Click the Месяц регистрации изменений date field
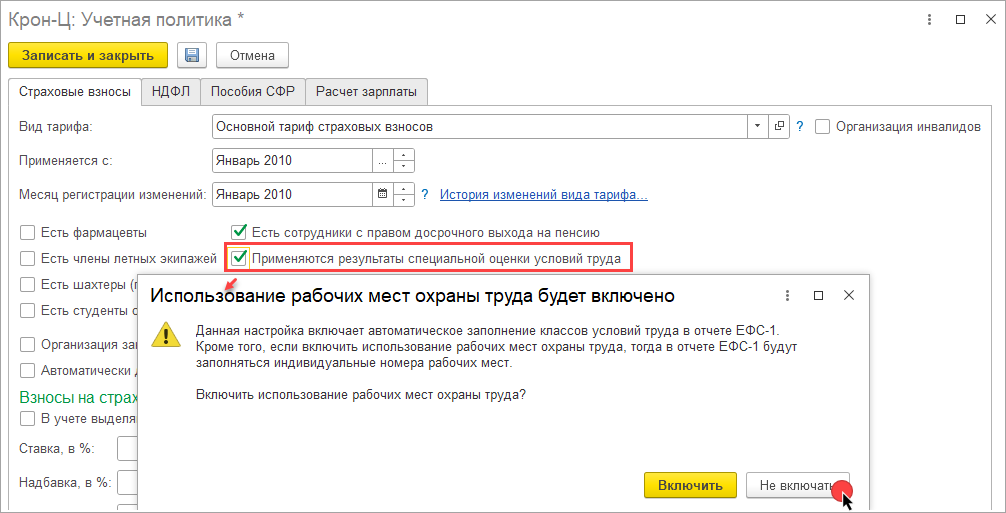1006x513 pixels. coord(293,194)
